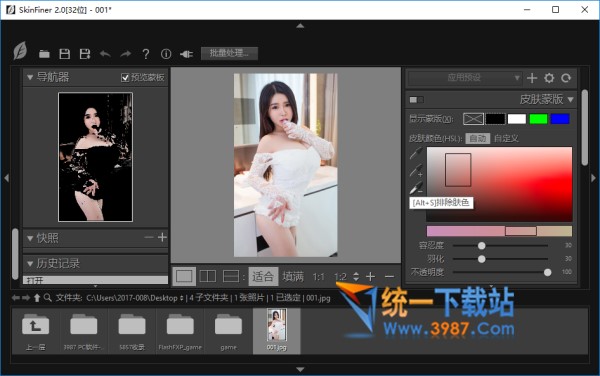Click the preset settings gear icon
This screenshot has height=376, width=600.
(x=549, y=78)
